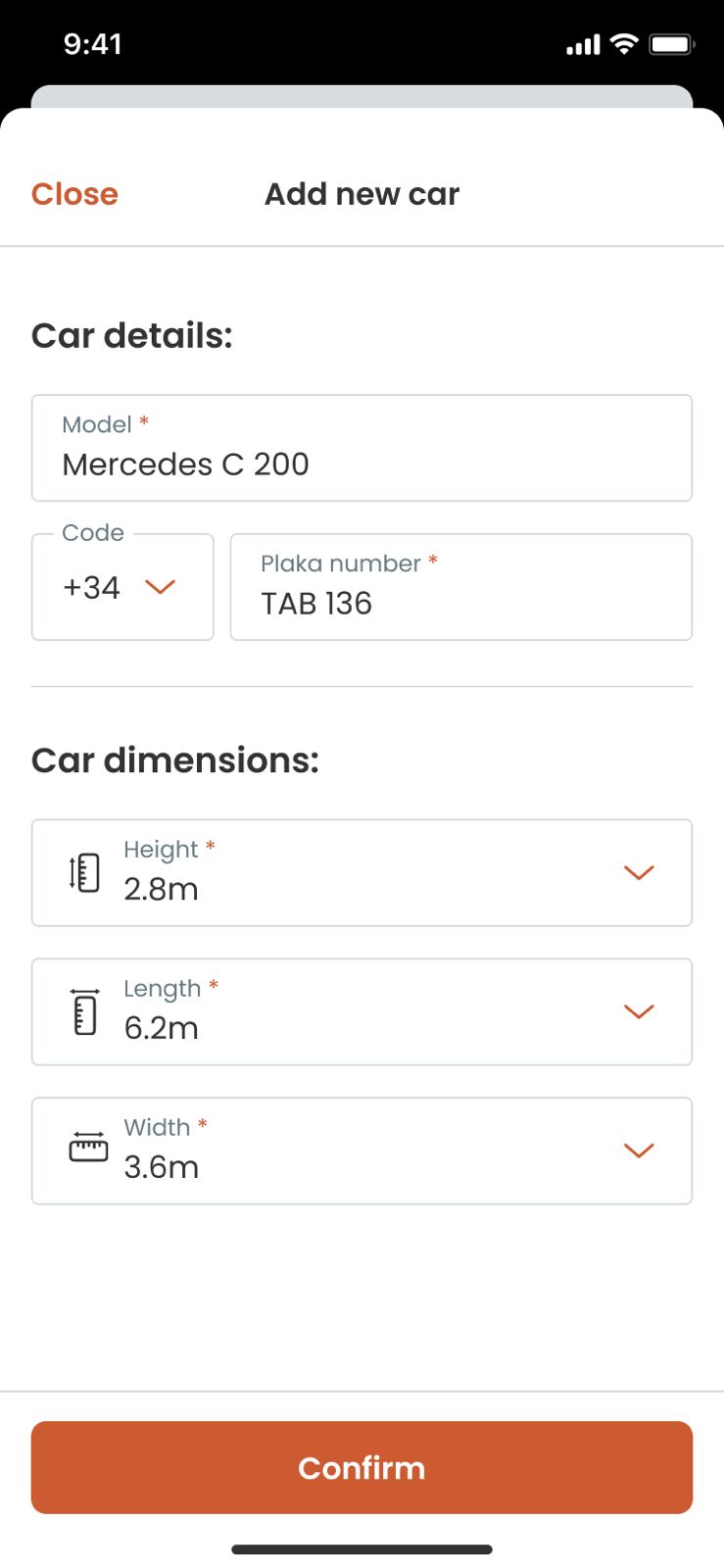Click the width ruler icon

(x=88, y=1148)
